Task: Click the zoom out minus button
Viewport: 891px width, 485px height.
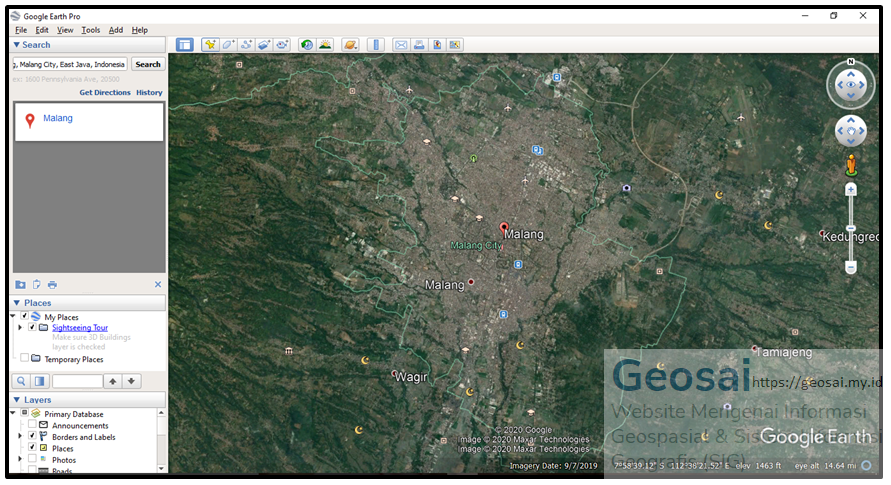Action: (851, 267)
